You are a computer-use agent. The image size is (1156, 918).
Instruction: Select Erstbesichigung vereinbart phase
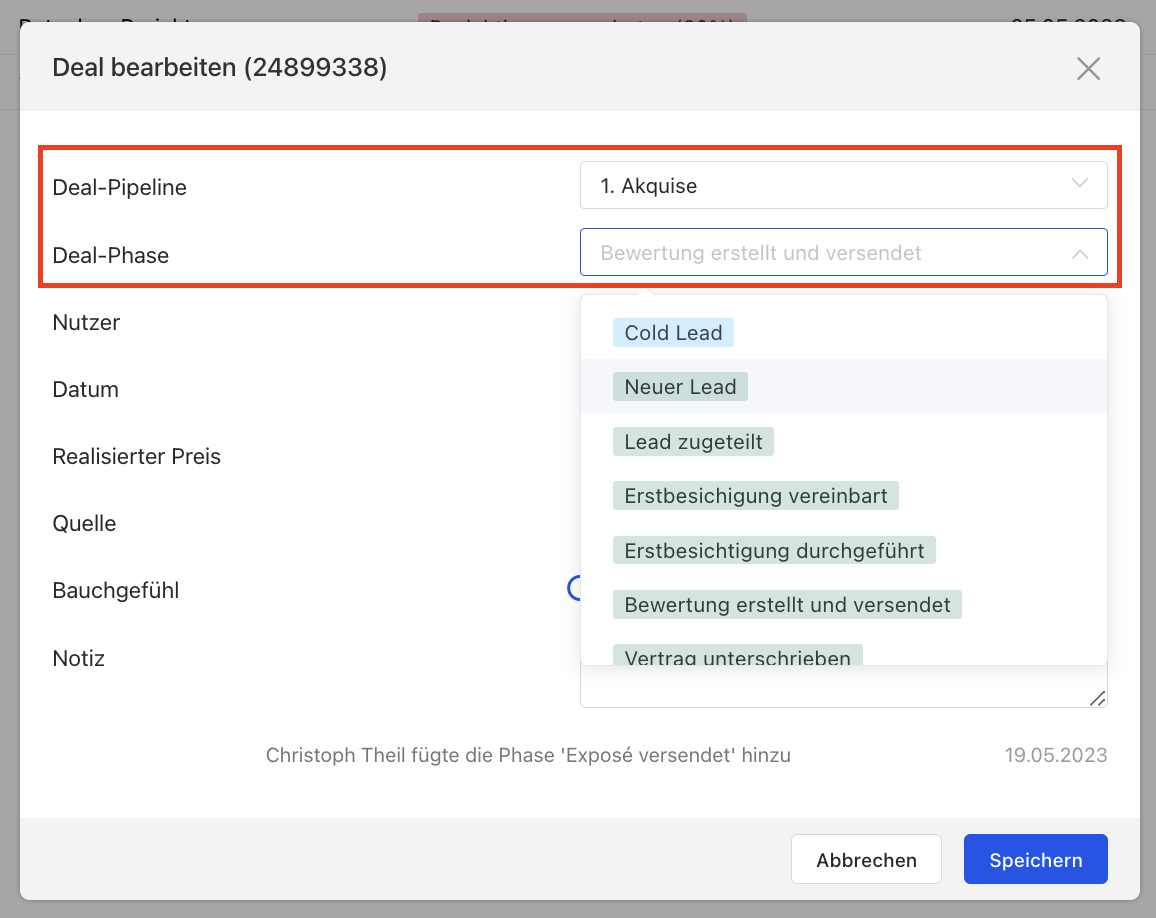tap(755, 495)
